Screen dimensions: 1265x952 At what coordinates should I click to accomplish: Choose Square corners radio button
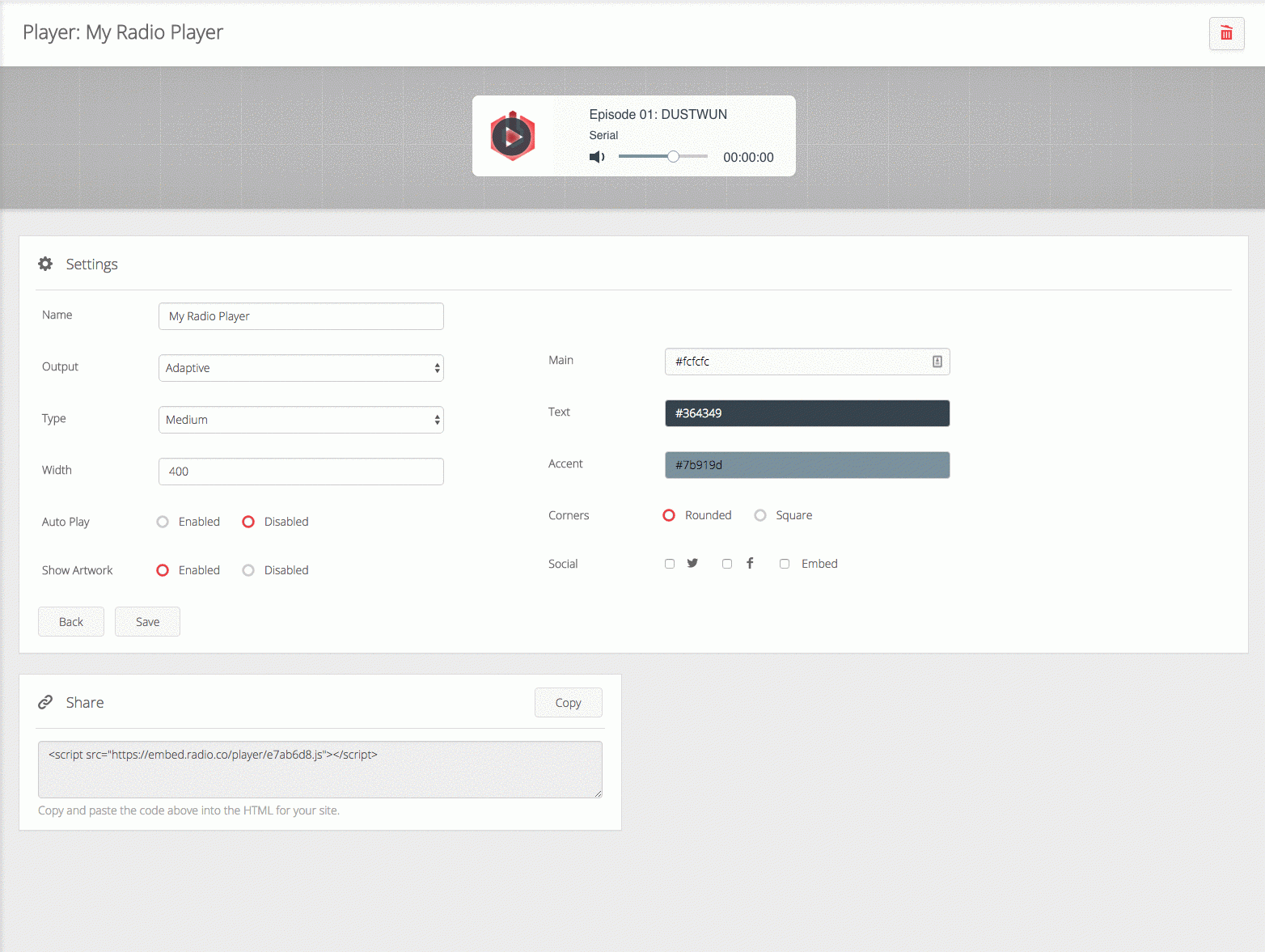(x=760, y=515)
